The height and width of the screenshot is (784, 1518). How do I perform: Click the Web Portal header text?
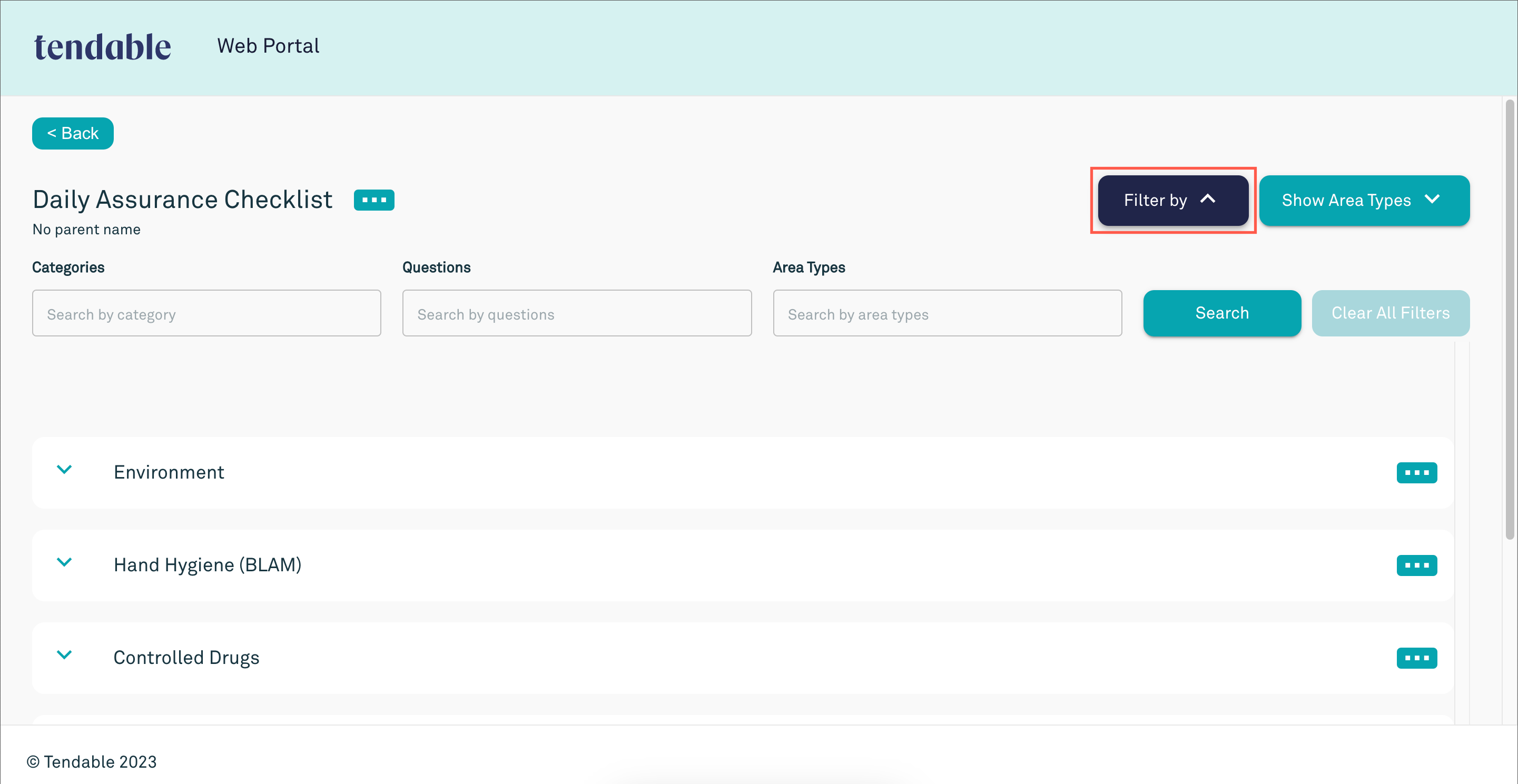pos(268,46)
